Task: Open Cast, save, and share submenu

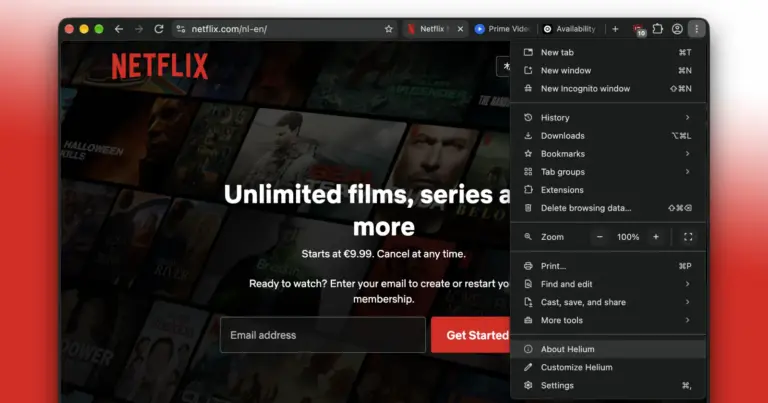Action: click(608, 302)
